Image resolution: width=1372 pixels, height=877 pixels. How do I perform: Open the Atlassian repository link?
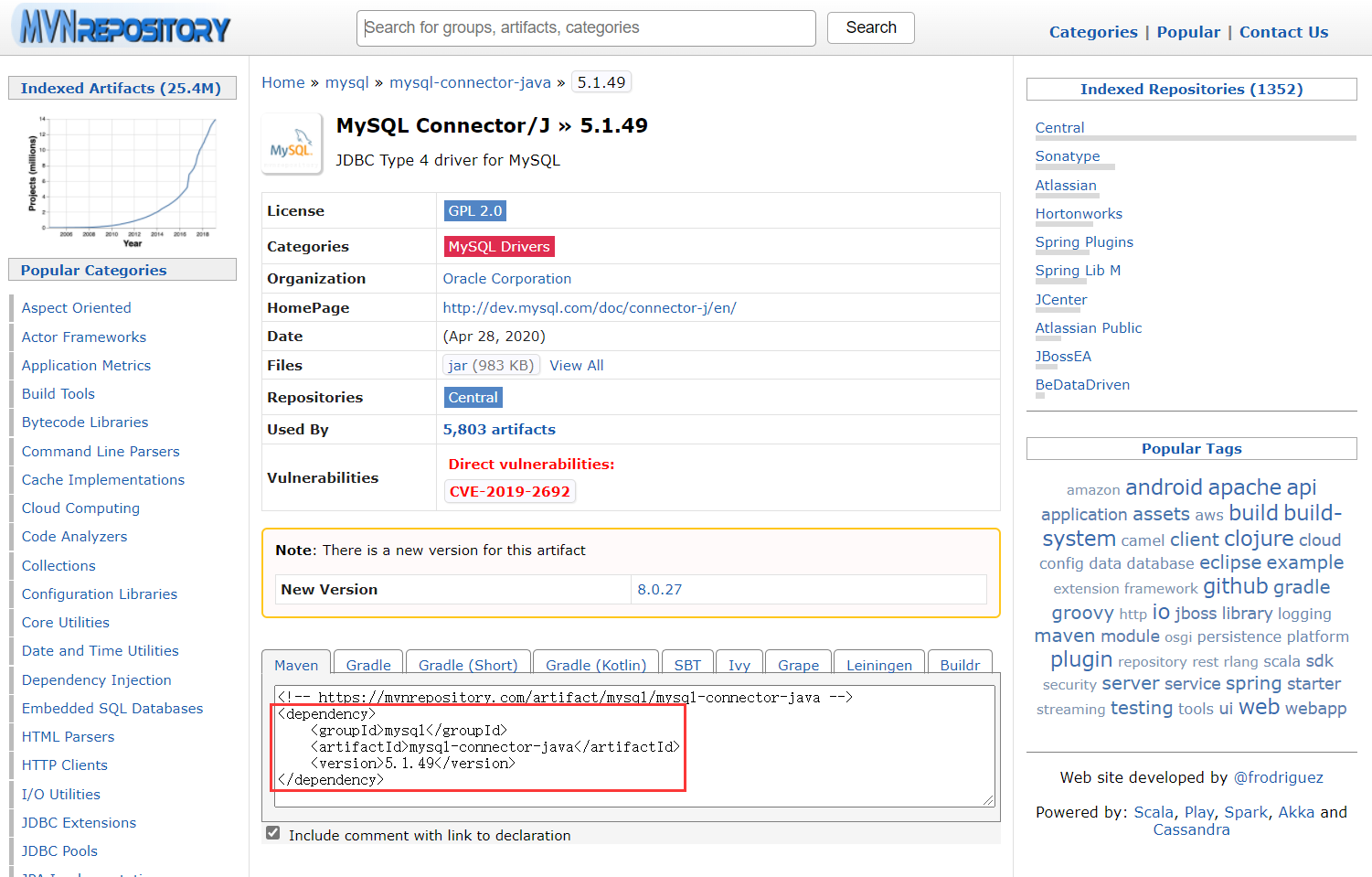tap(1066, 186)
